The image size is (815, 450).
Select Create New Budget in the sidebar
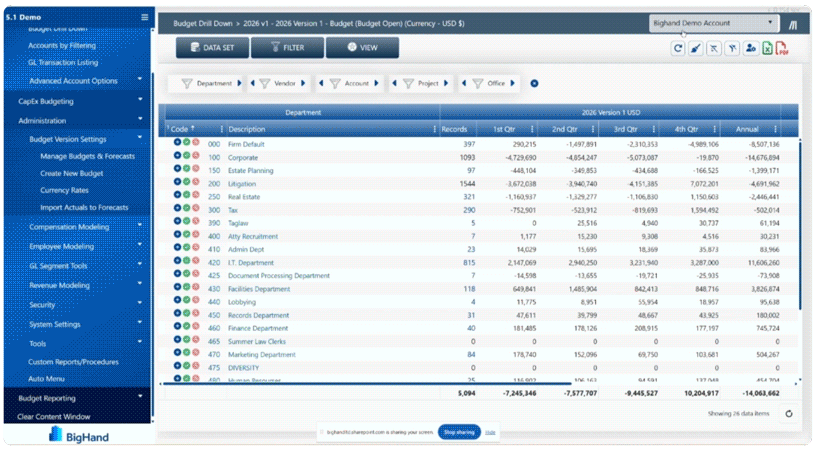72,173
